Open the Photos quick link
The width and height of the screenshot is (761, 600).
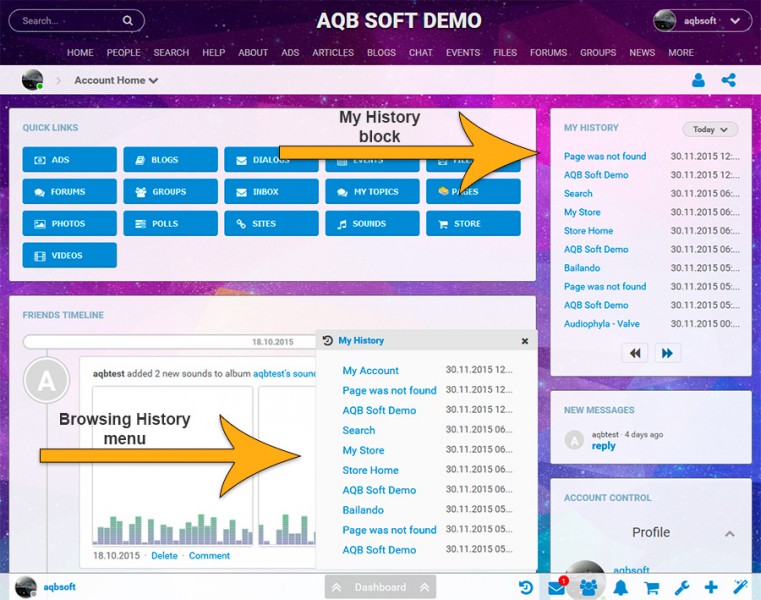pyautogui.click(x=69, y=224)
